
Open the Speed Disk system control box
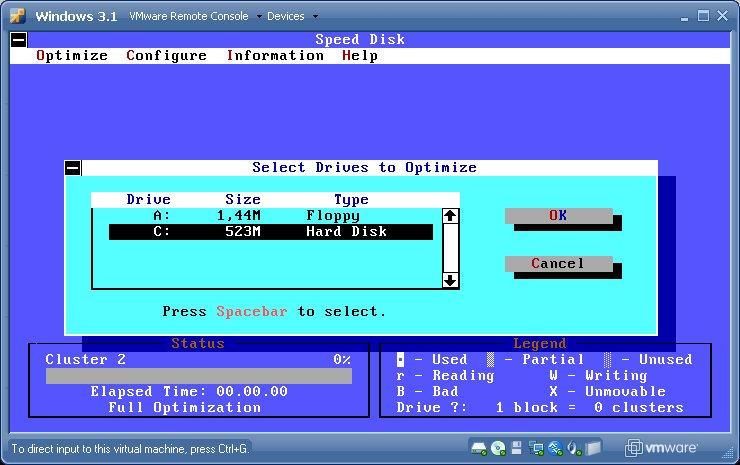click(18, 40)
